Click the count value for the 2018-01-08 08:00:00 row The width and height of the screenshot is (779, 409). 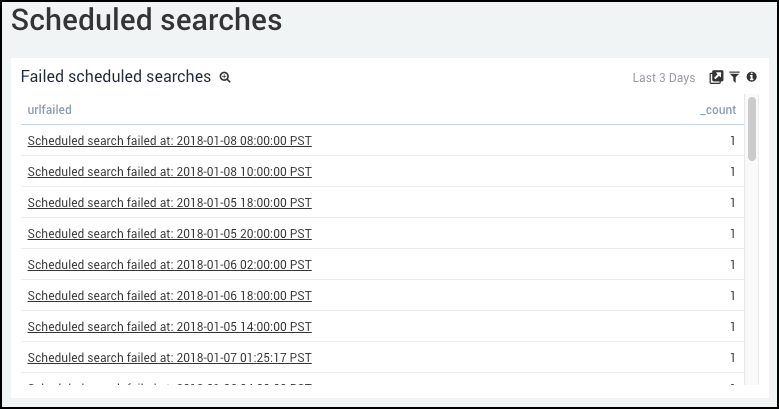pyautogui.click(x=732, y=141)
